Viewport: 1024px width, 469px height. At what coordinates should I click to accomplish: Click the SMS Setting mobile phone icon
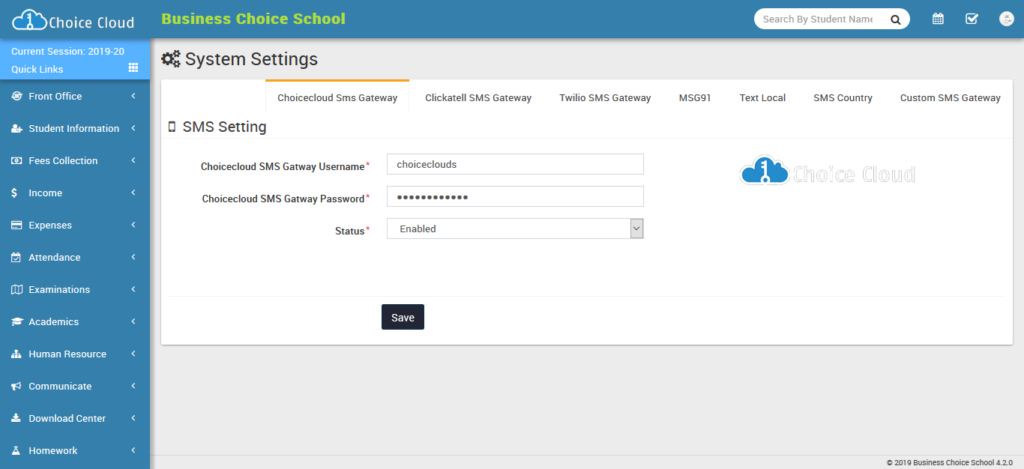click(172, 127)
